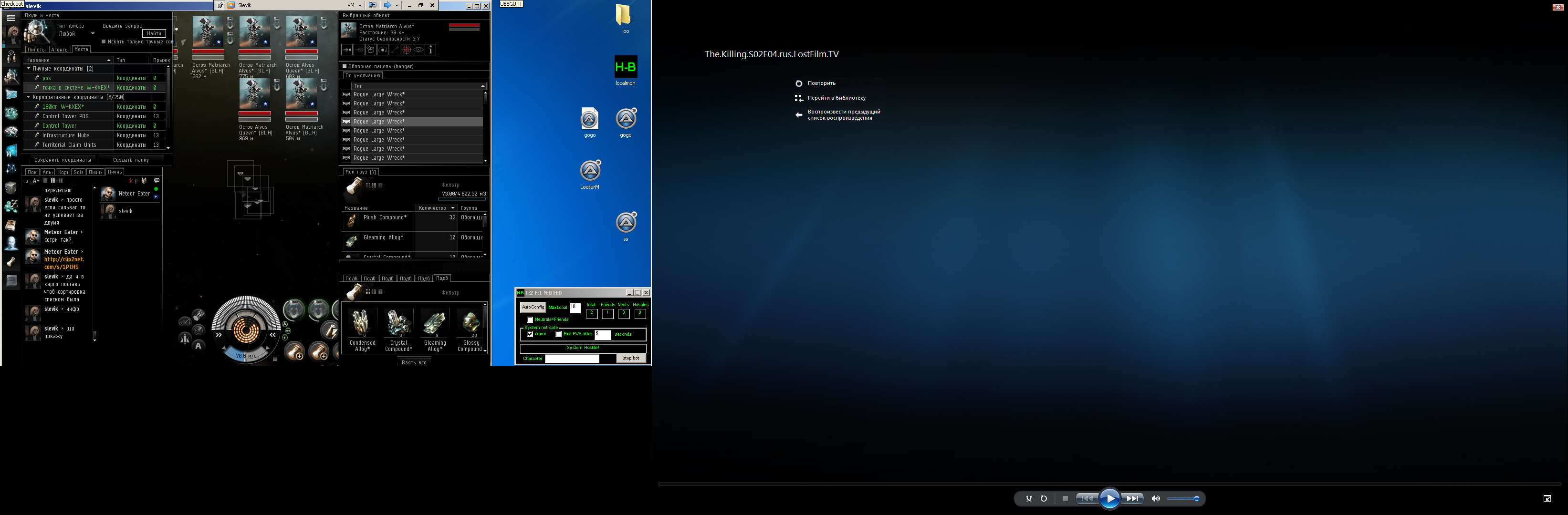Open the LooterM desktop icon
Image resolution: width=1568 pixels, height=515 pixels.
pyautogui.click(x=590, y=171)
